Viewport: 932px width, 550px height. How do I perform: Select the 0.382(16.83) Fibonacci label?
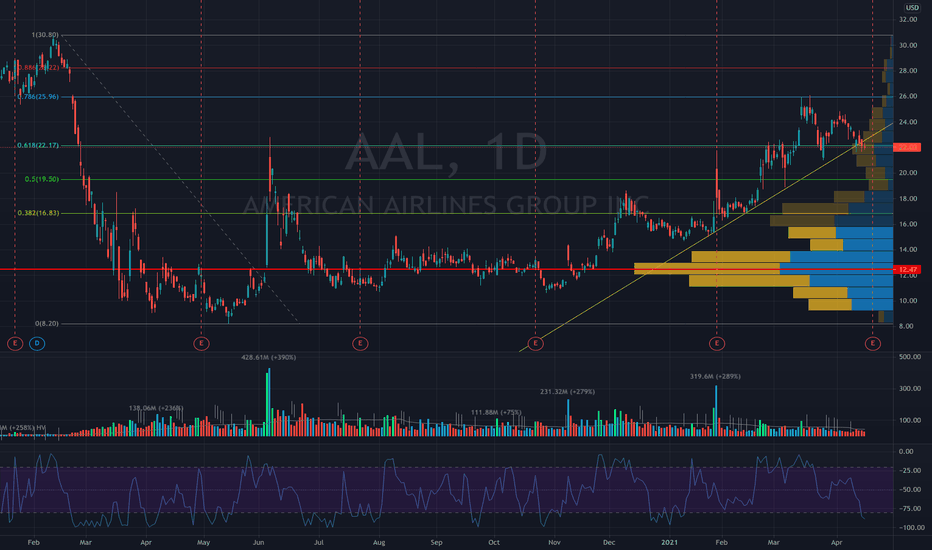[38, 213]
